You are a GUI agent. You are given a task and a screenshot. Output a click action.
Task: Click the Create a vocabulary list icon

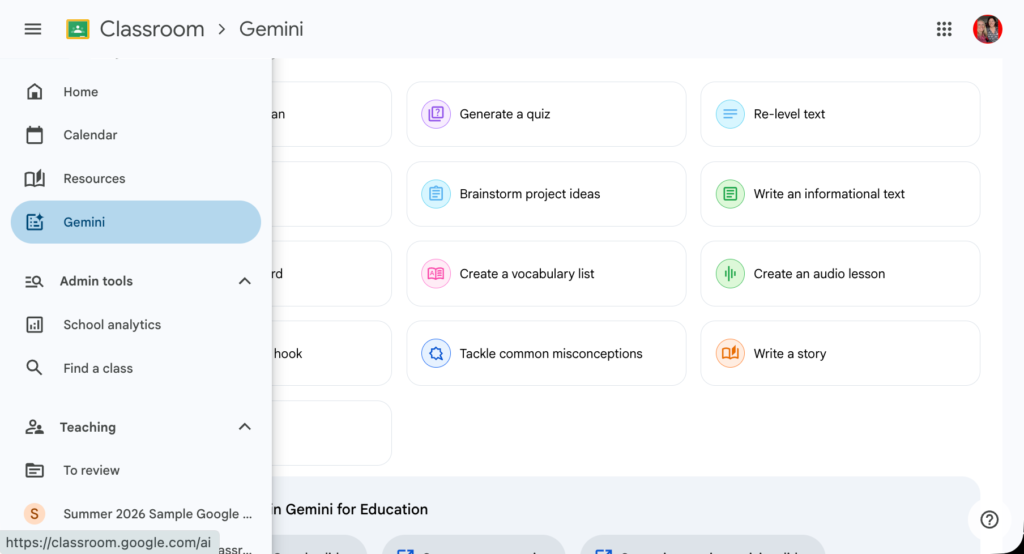point(436,274)
